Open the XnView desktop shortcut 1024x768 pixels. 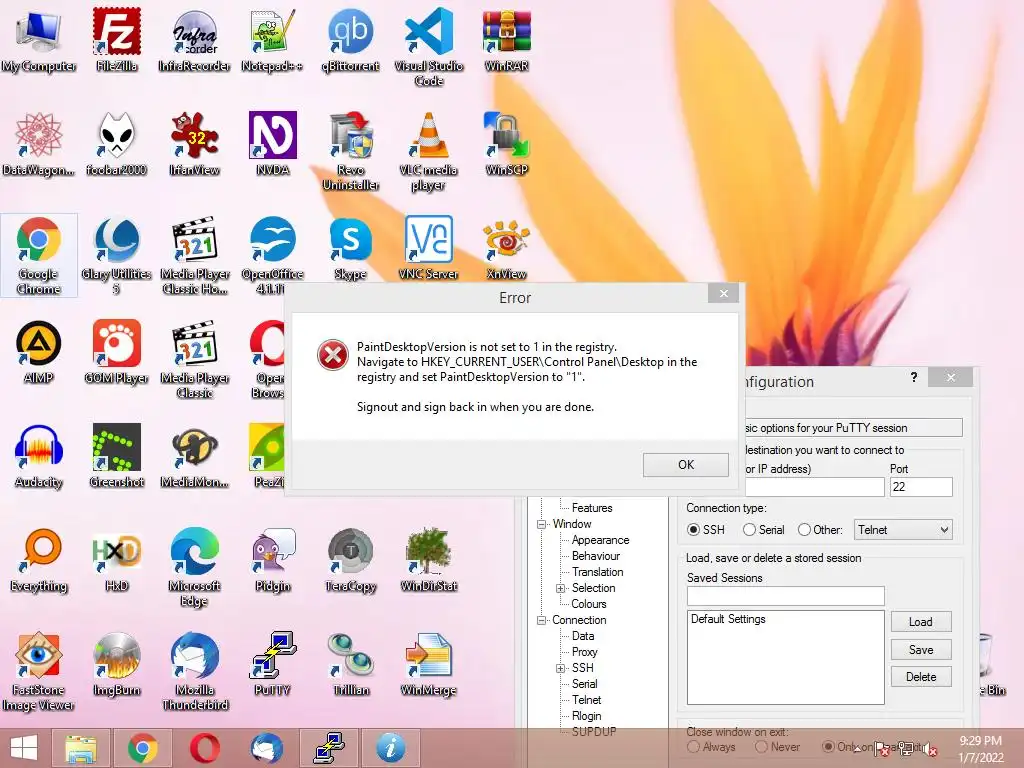pos(507,248)
